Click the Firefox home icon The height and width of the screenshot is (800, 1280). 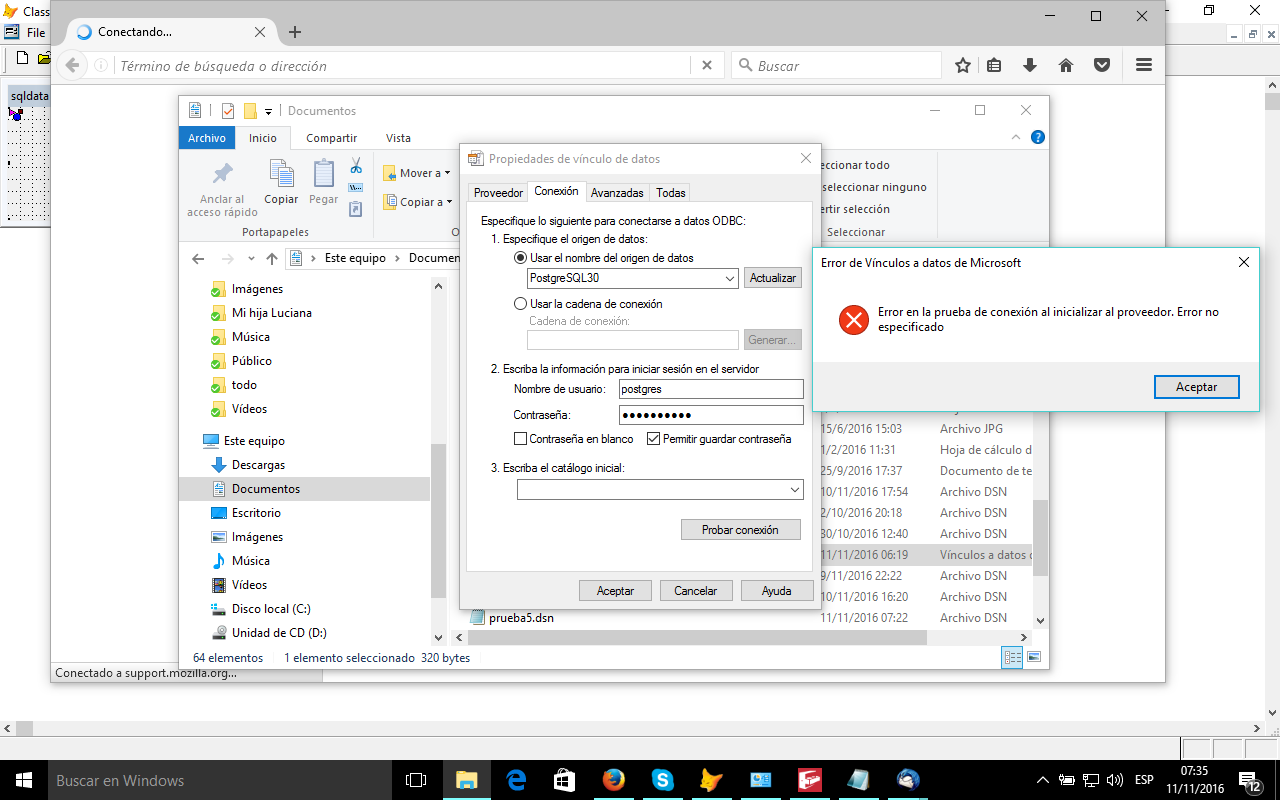1066,66
